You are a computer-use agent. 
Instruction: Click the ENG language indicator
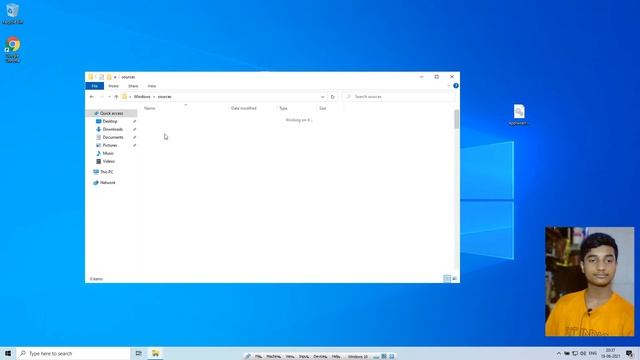click(x=593, y=353)
